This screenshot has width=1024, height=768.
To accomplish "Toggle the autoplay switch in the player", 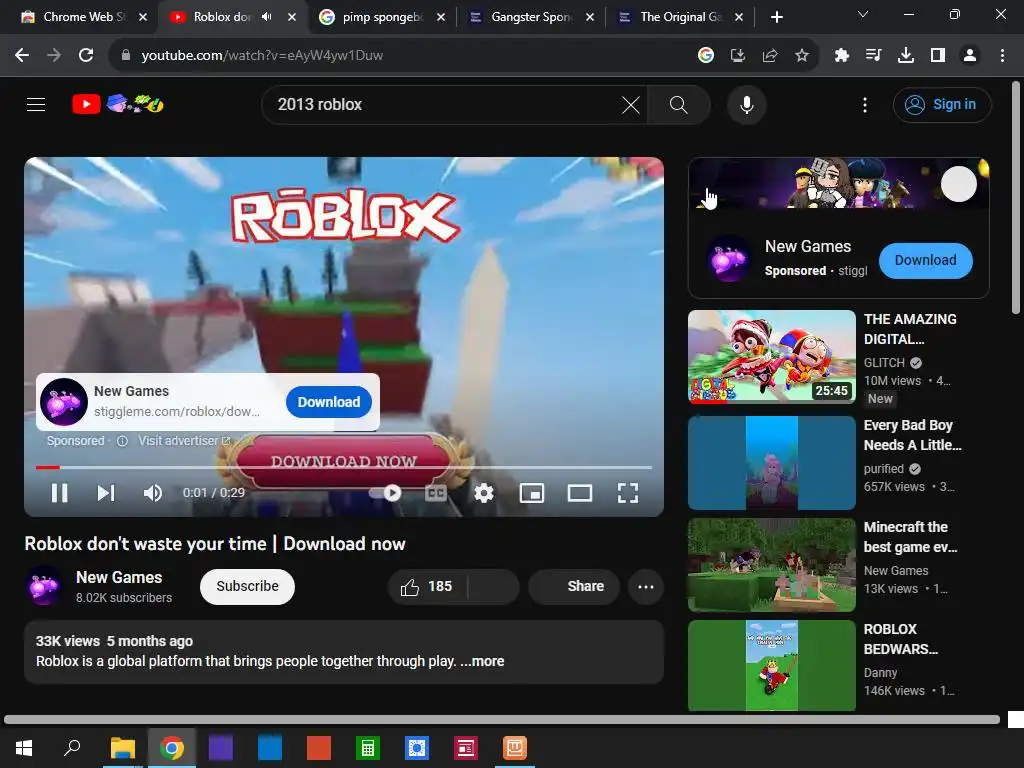I will 386,493.
